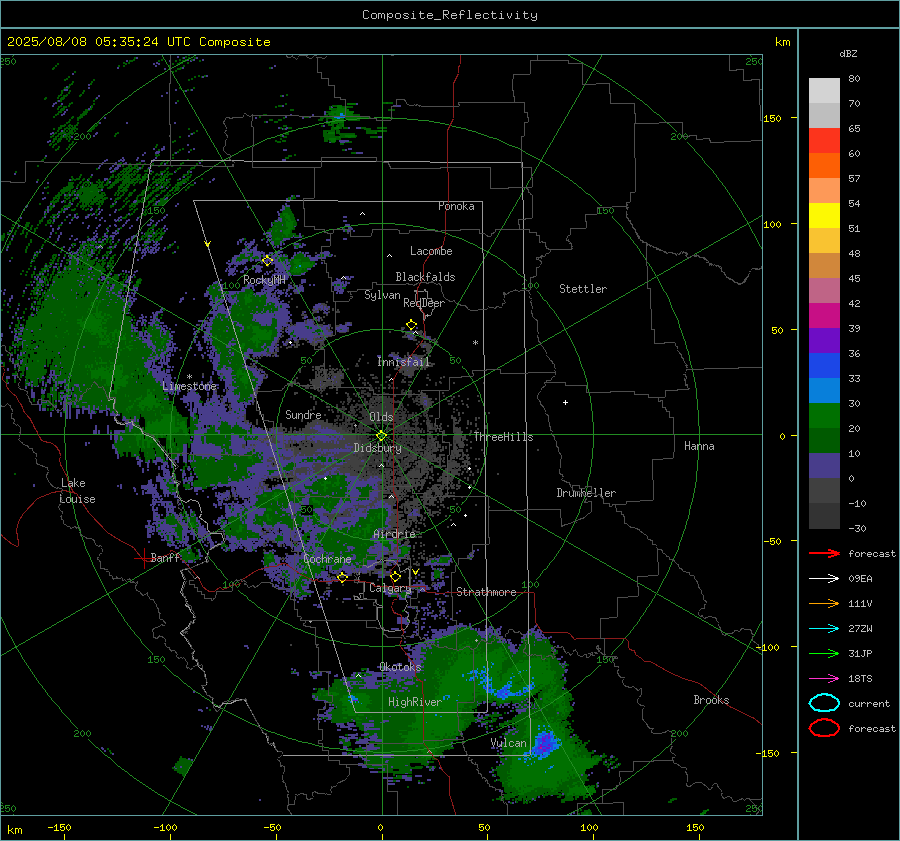Click the dBZ legend header
900x841 pixels.
point(848,53)
